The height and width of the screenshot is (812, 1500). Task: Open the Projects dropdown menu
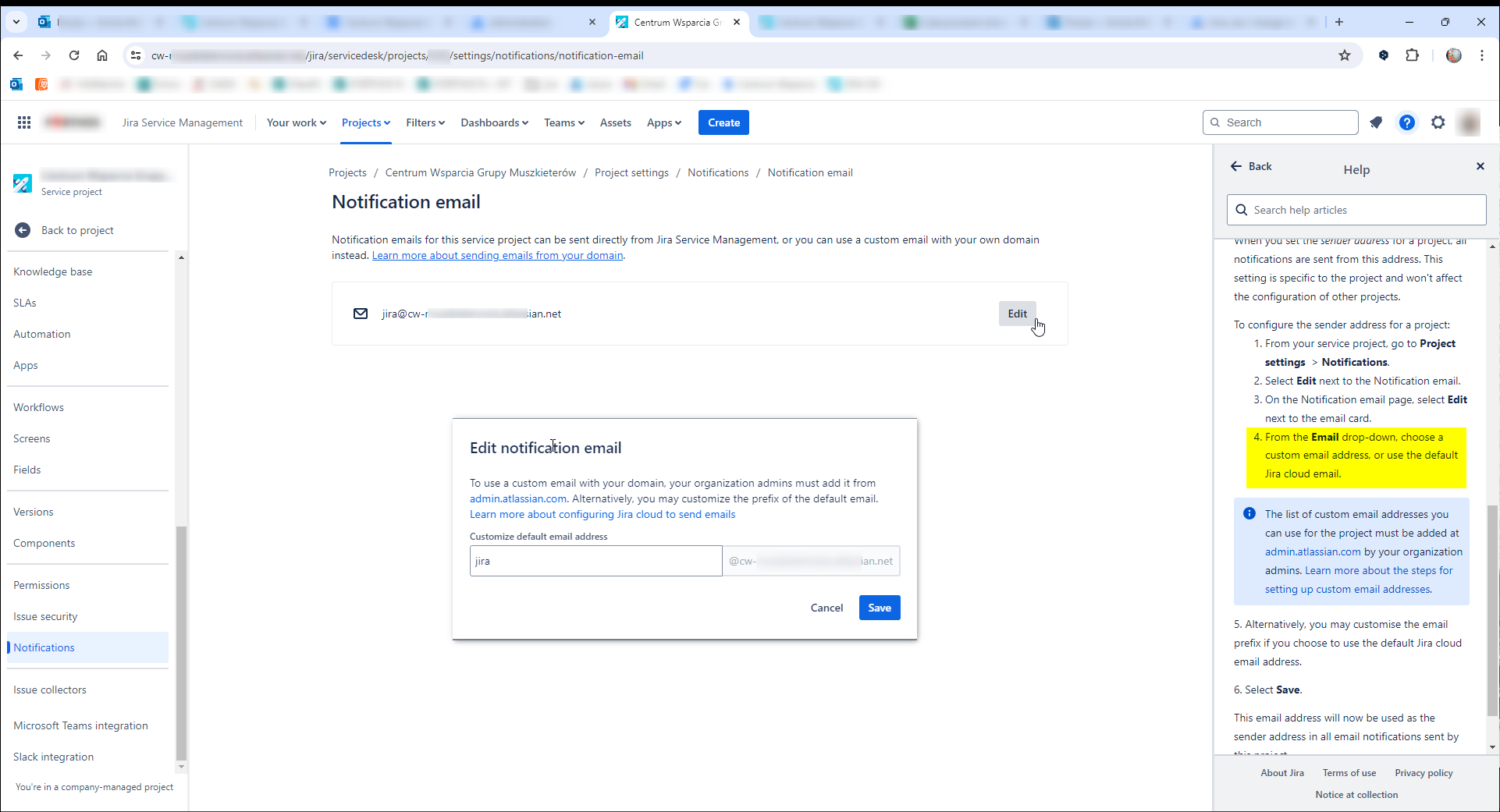pyautogui.click(x=364, y=122)
